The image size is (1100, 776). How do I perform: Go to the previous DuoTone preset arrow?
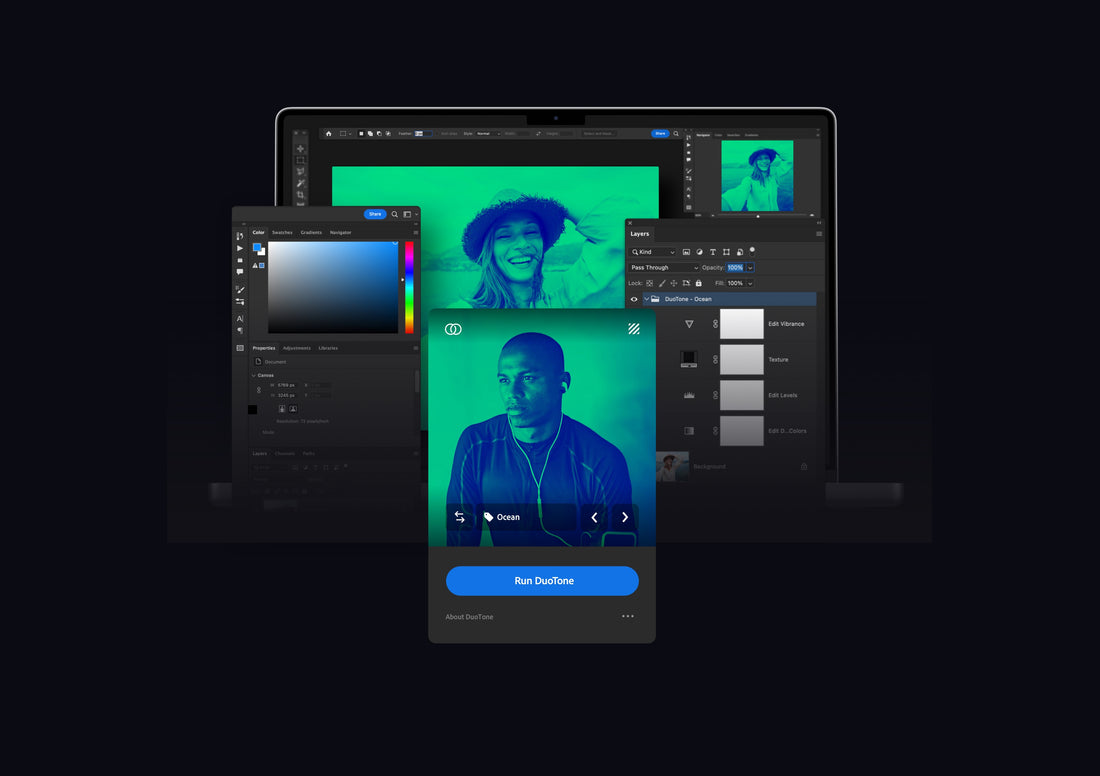coord(594,517)
